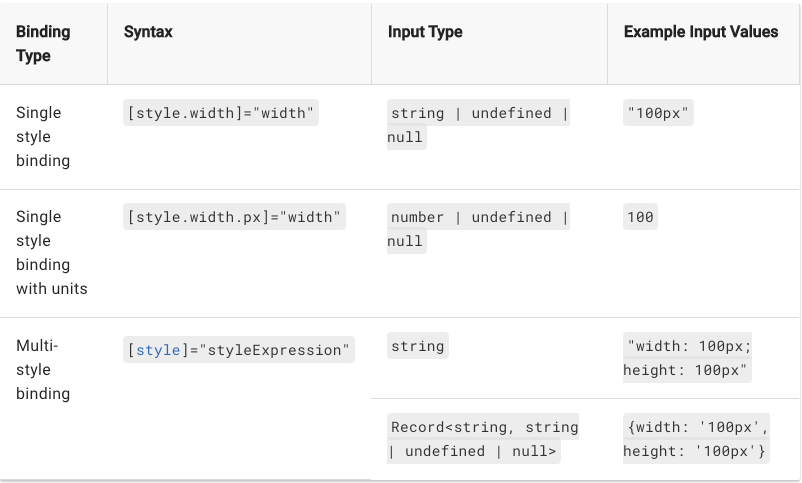Viewport: 802px width, 483px height.
Task: Click the "styleExpression" part of the syntax
Action: point(274,350)
